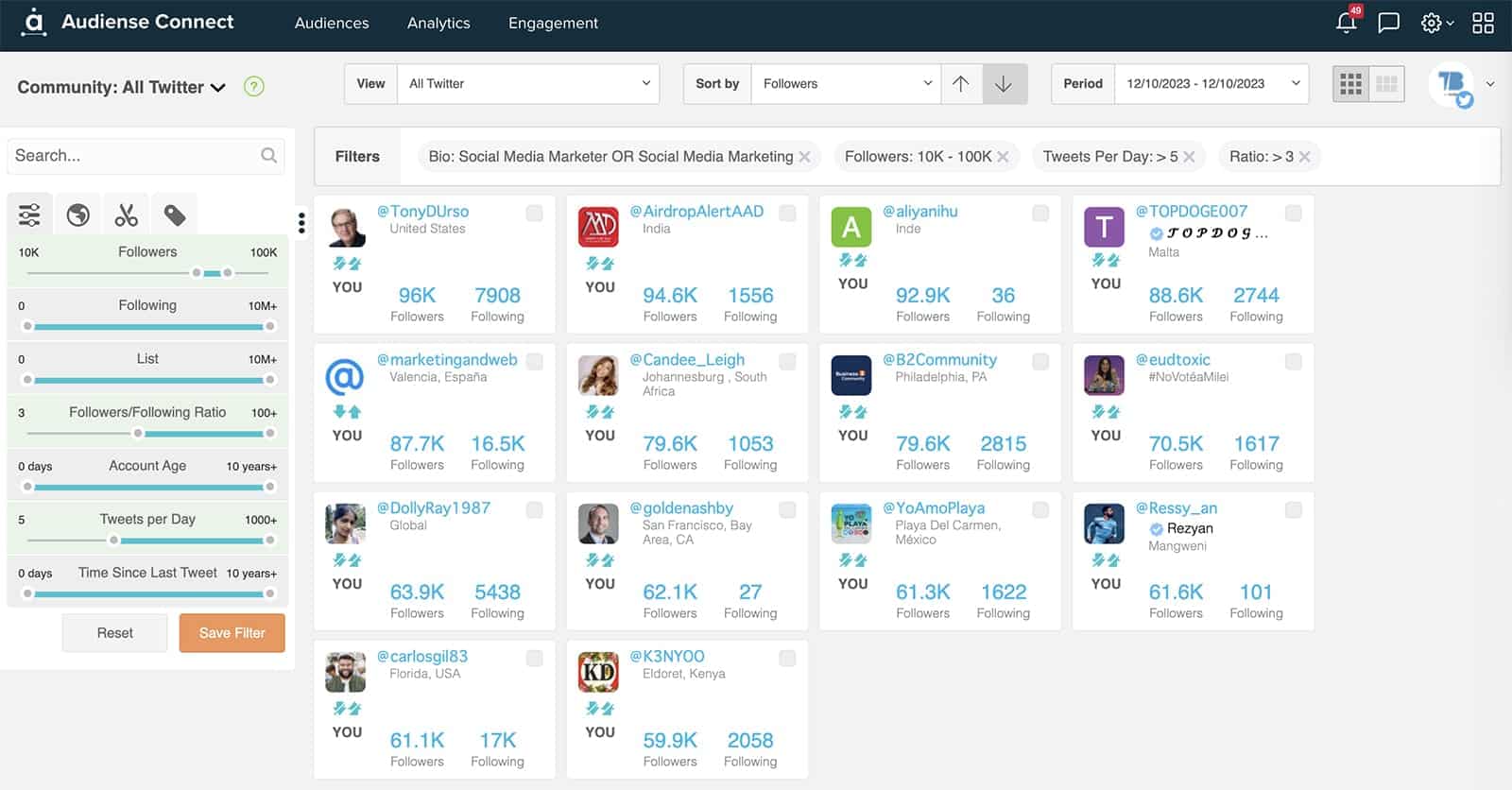The height and width of the screenshot is (790, 1512).
Task: Open the Analytics menu
Action: coord(438,23)
